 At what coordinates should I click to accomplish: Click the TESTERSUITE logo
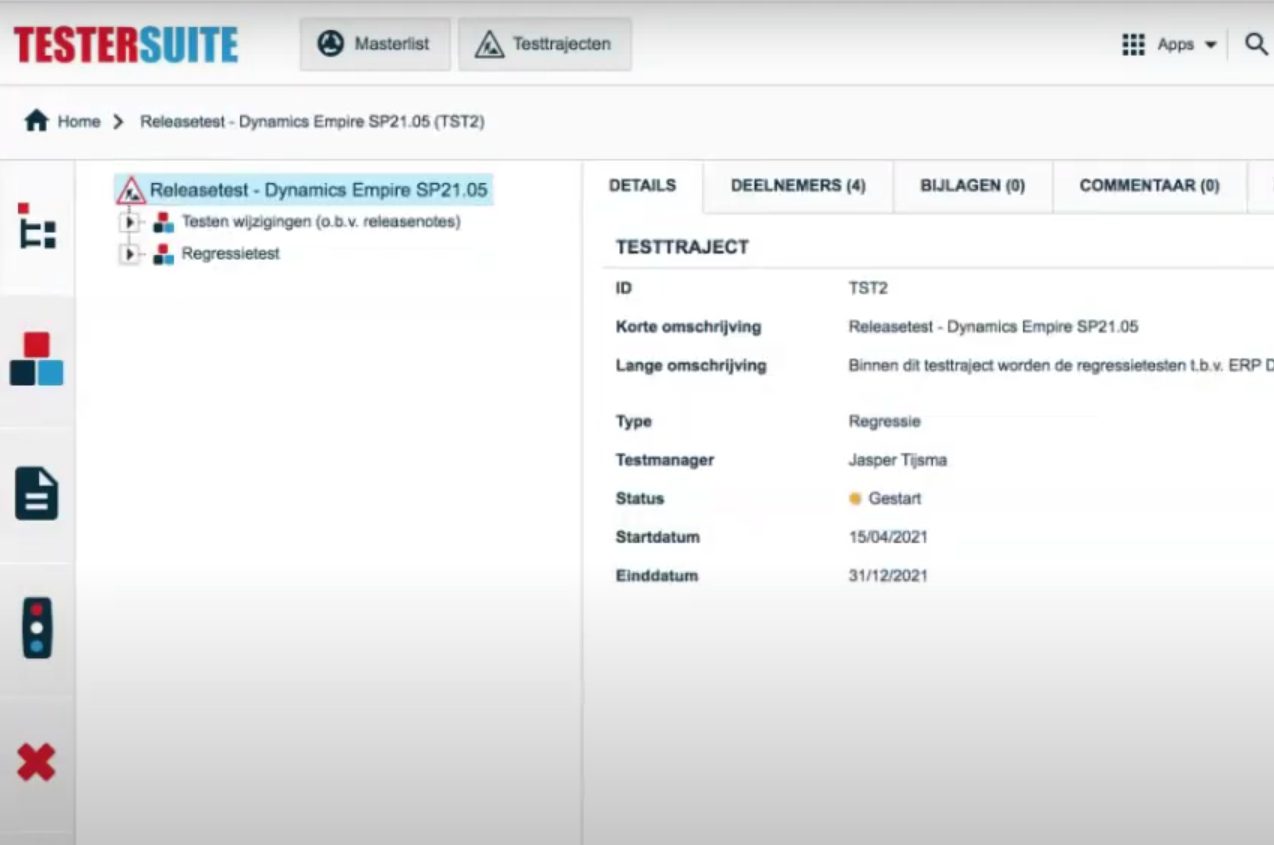[x=126, y=45]
